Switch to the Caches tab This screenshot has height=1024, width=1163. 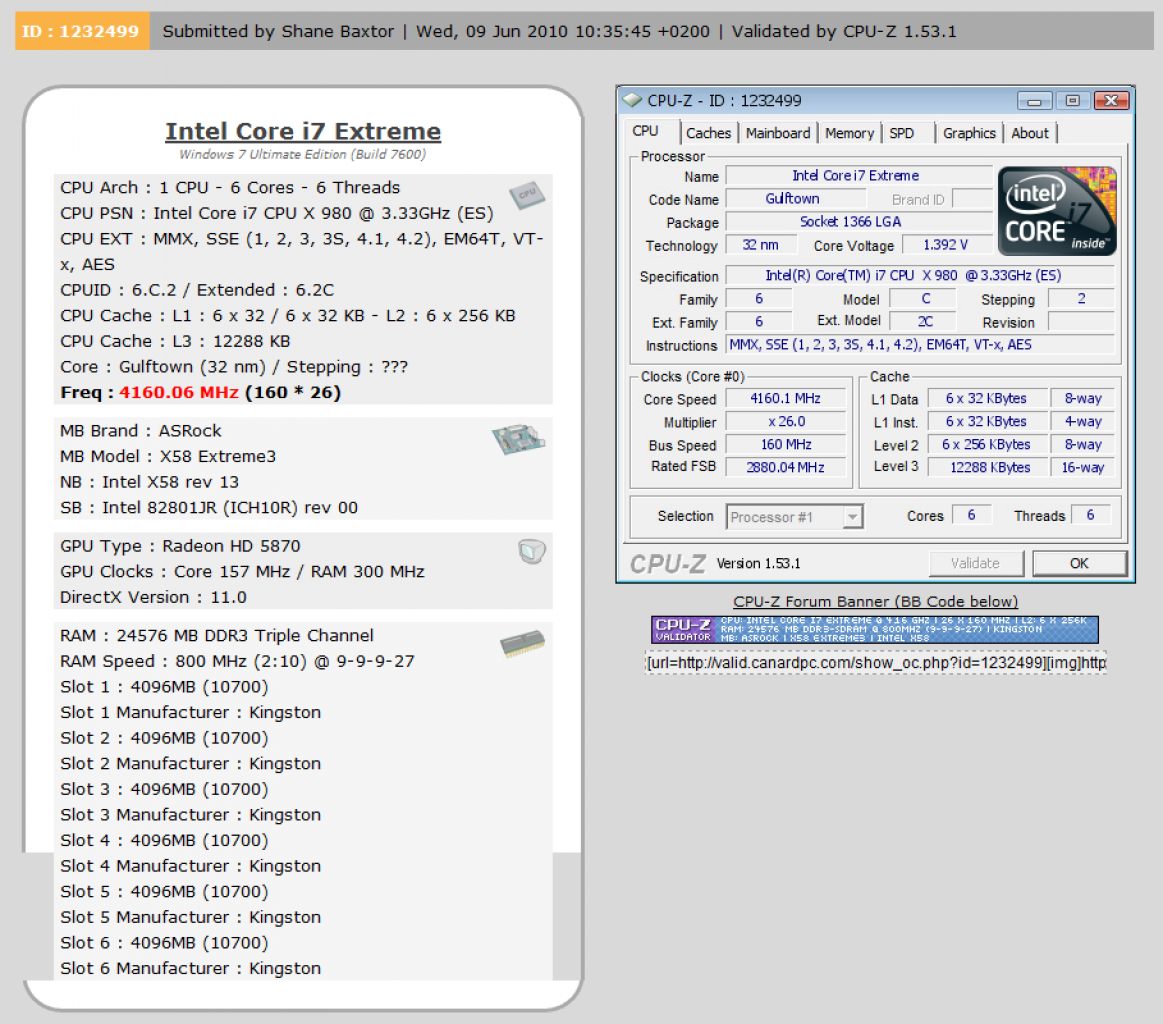click(708, 133)
